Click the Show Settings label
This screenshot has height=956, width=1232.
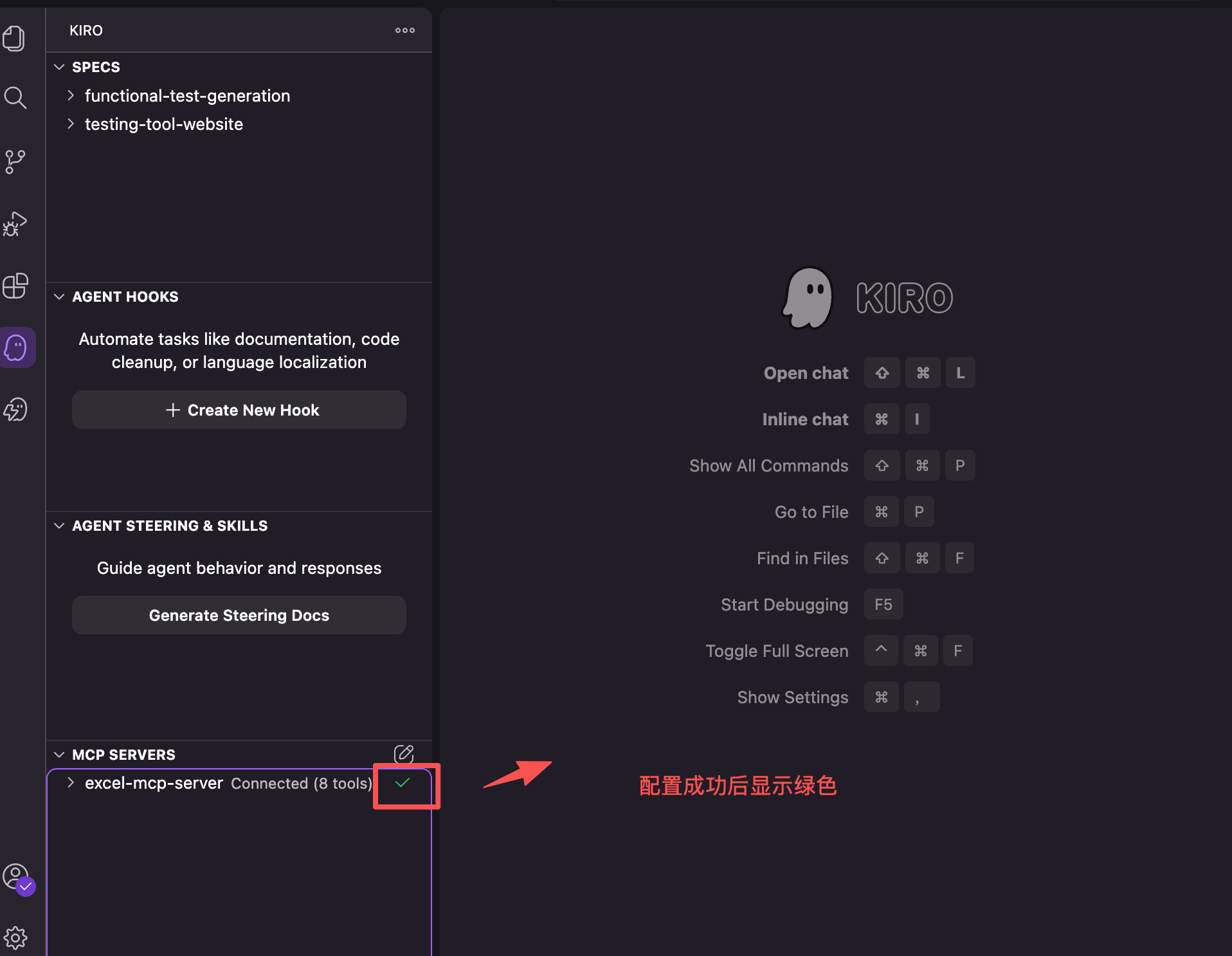(x=793, y=697)
